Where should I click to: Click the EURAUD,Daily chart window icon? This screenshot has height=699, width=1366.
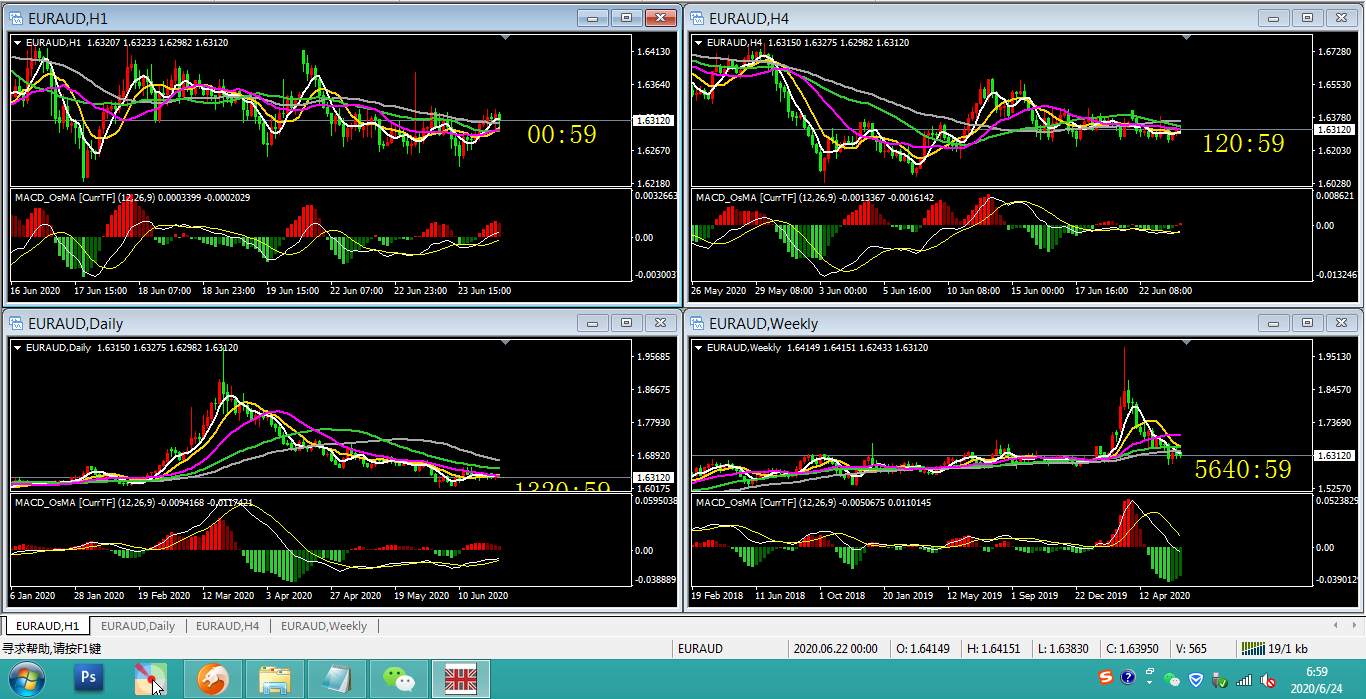click(x=16, y=323)
